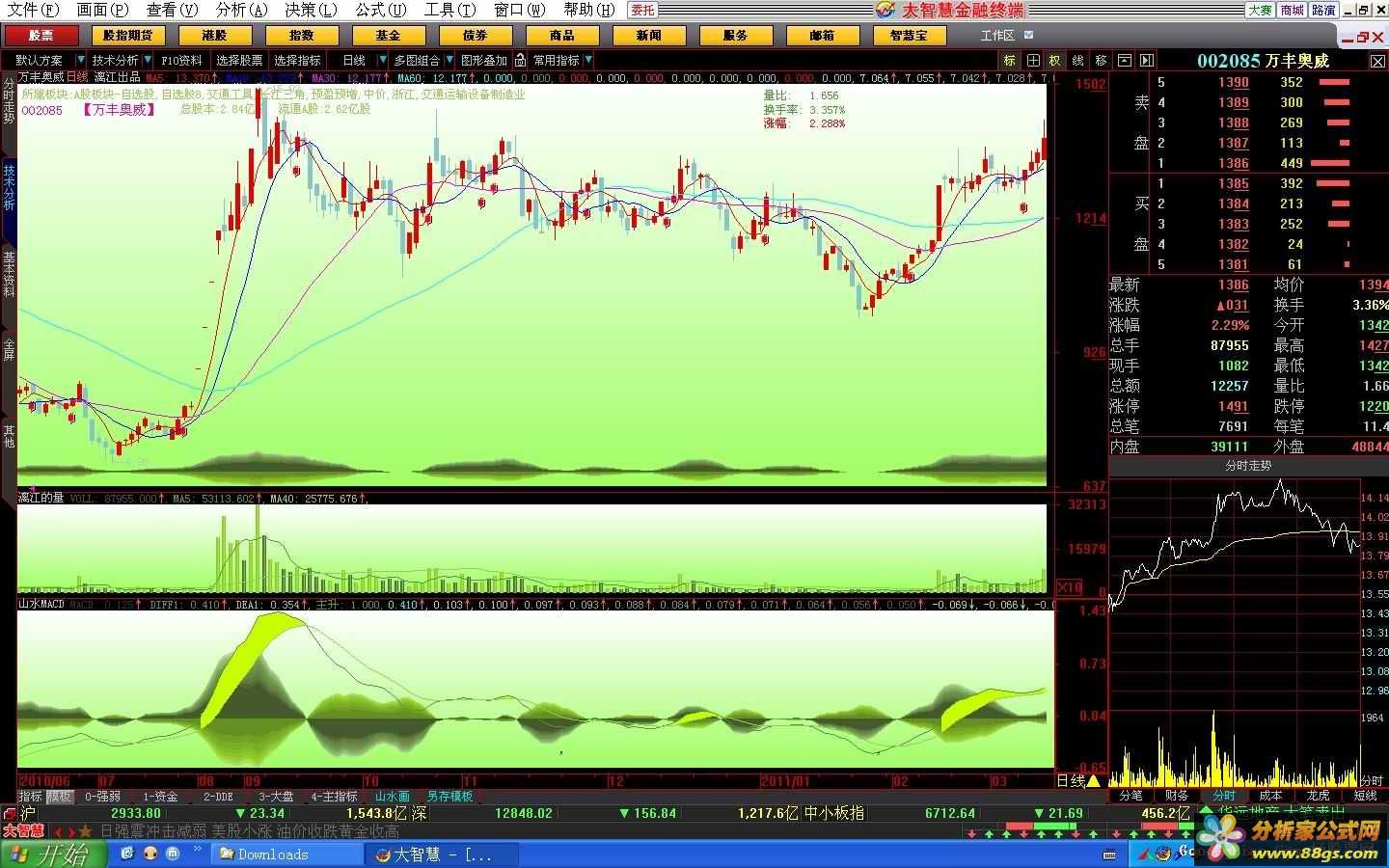Click the X10 volume scale marker
Viewport: 1389px width, 868px height.
1071,587
